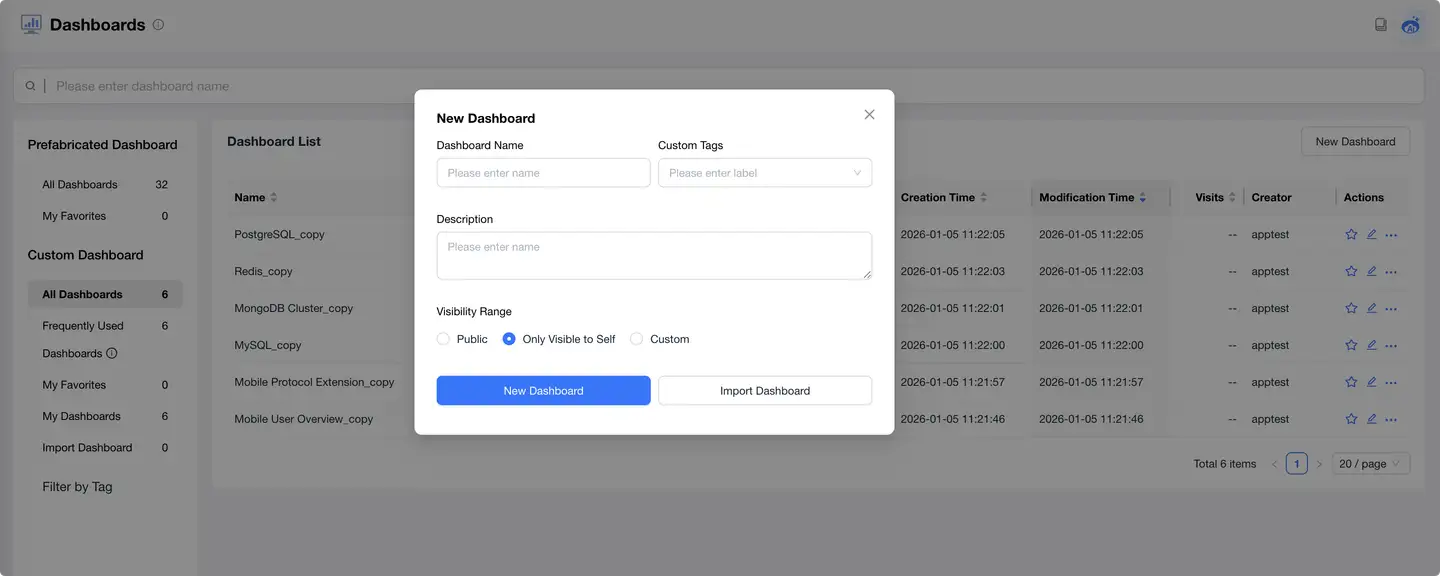Favorite the PostgreSQL_copy dashboard via star icon

pos(1351,234)
